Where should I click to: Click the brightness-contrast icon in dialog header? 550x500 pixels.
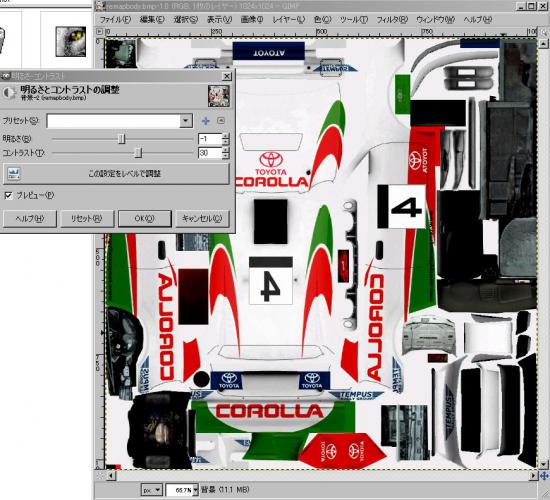9,93
